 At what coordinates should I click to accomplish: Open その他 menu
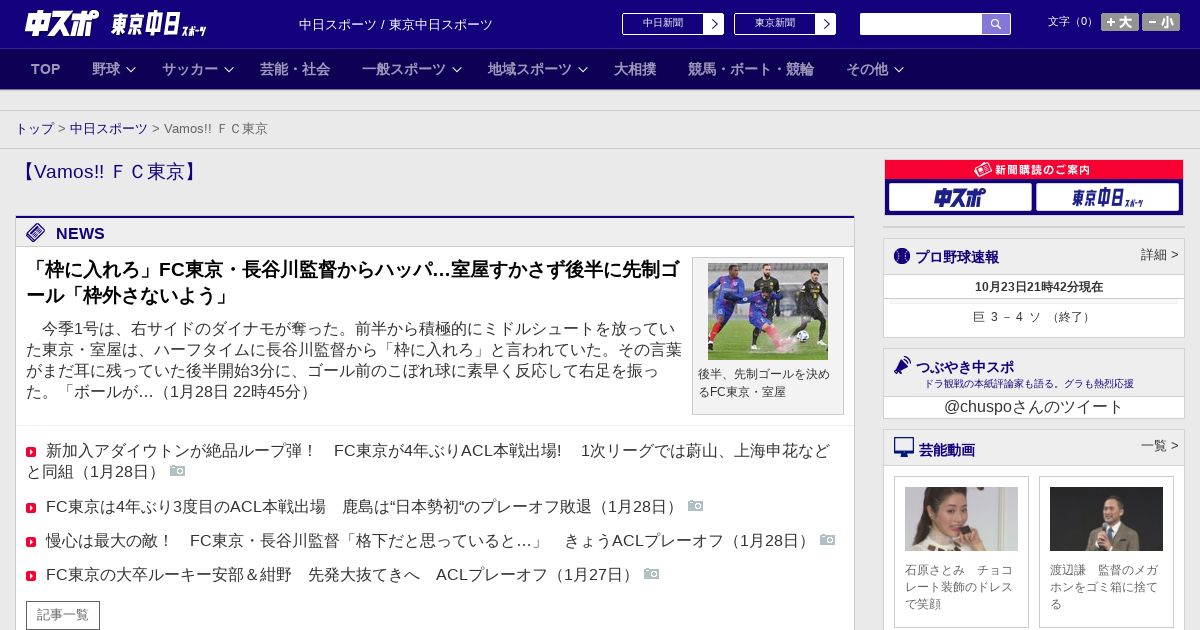click(867, 69)
